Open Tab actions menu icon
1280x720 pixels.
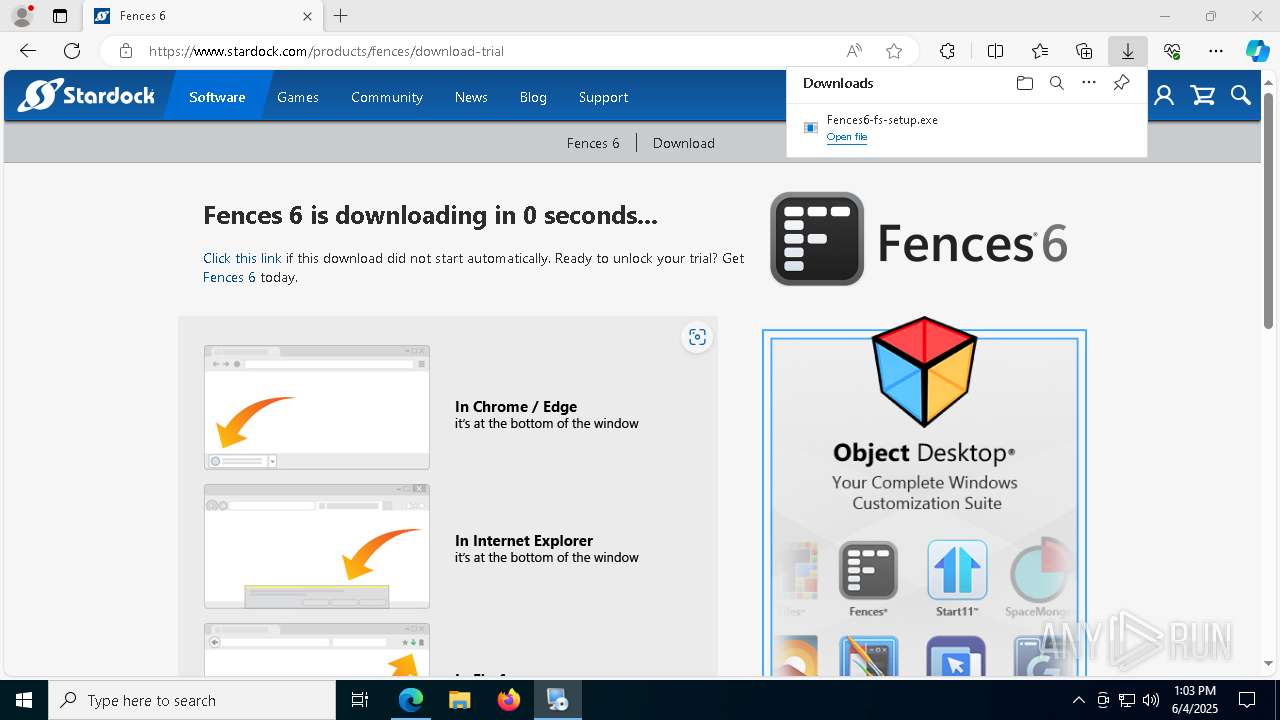coord(60,16)
